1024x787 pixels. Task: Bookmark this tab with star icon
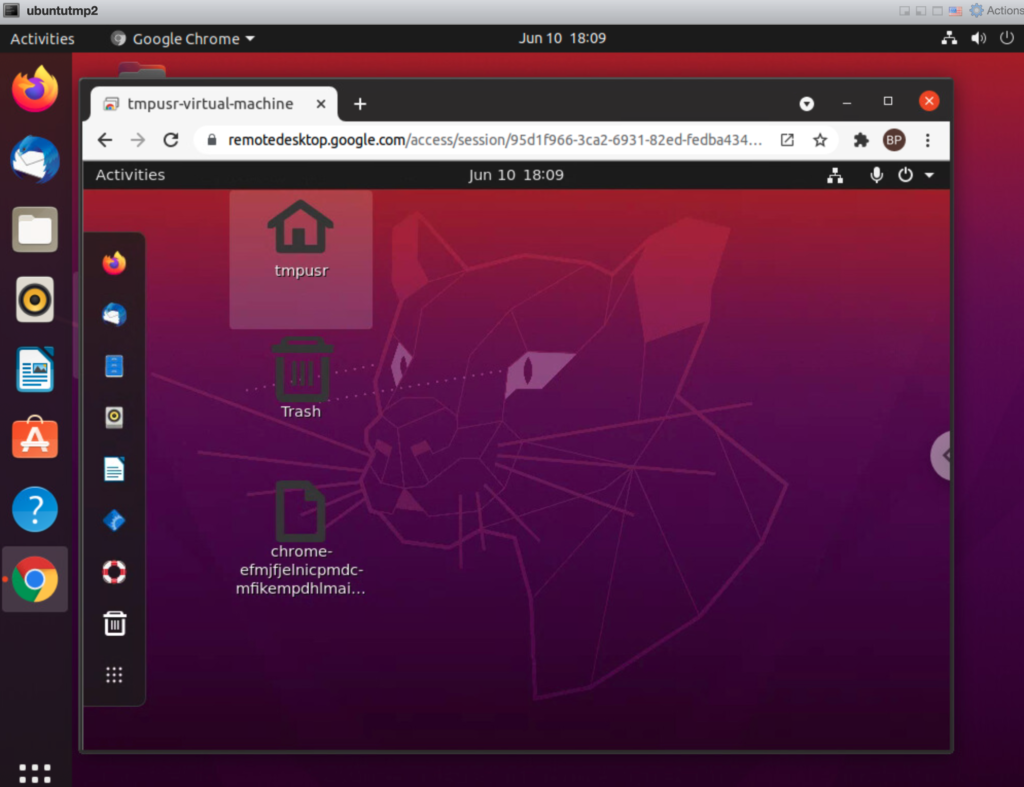click(x=820, y=140)
